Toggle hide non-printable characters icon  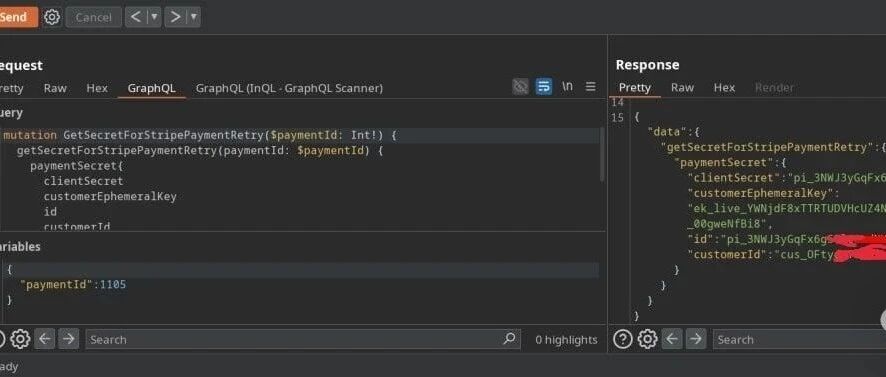520,86
